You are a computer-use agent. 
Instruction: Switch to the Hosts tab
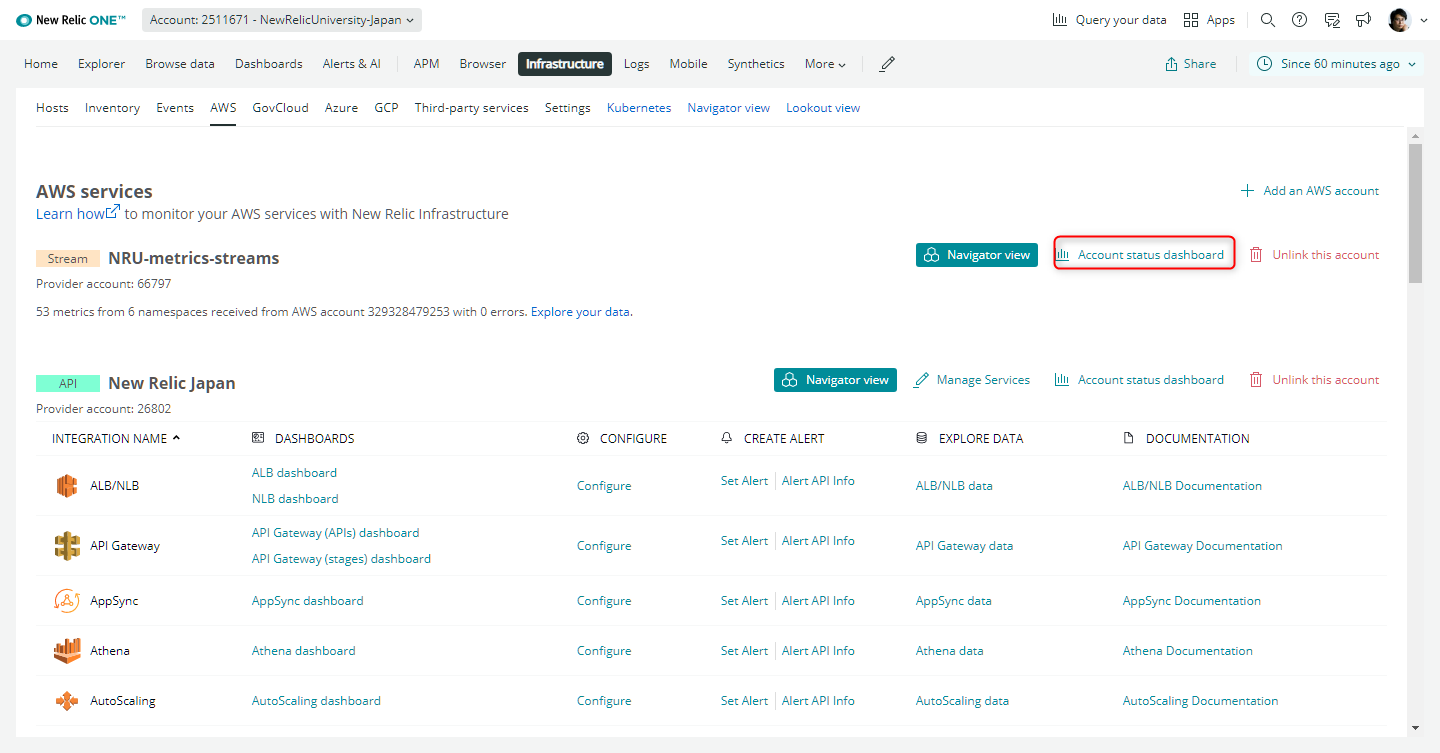click(x=52, y=108)
